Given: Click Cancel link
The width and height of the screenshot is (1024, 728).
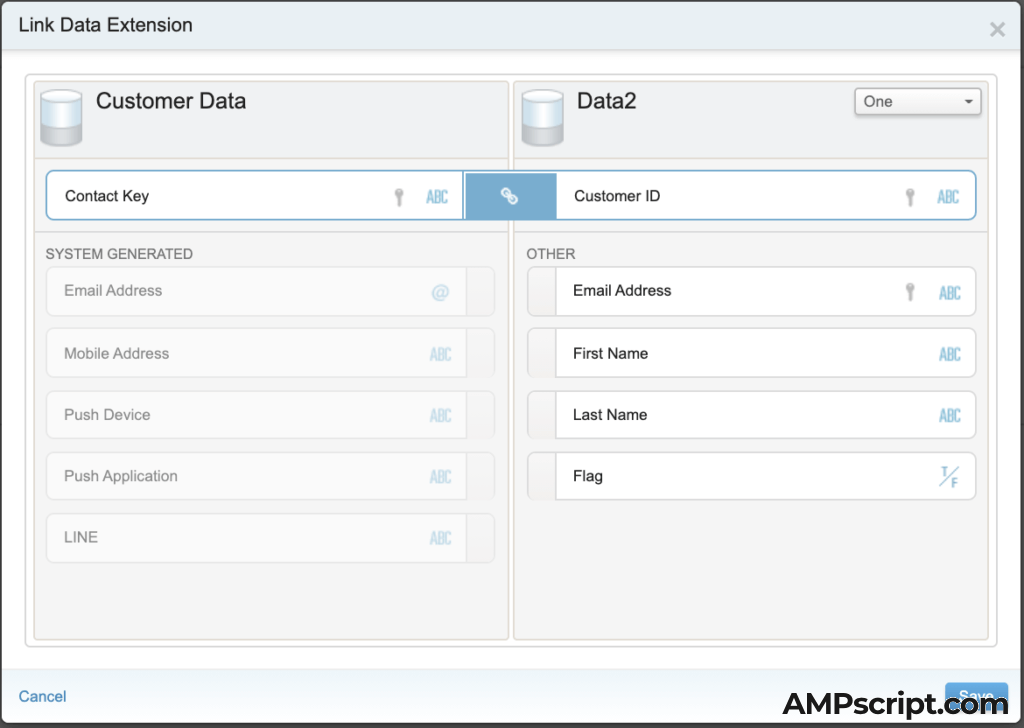Looking at the screenshot, I should coord(43,696).
